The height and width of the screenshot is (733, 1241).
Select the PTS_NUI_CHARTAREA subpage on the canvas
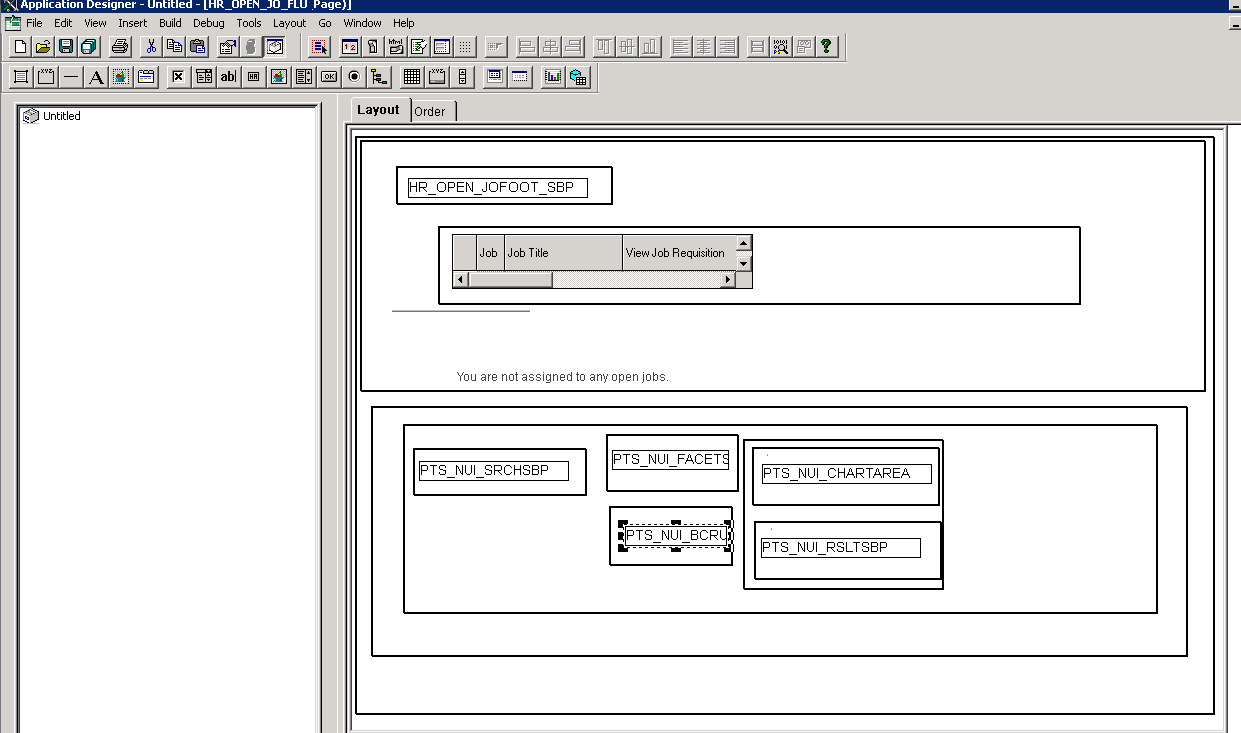[x=845, y=473]
